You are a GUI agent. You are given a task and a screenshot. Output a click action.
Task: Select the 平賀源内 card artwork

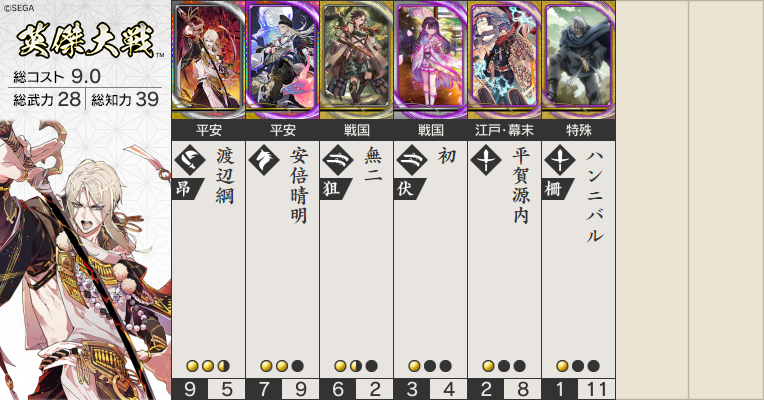(505, 59)
